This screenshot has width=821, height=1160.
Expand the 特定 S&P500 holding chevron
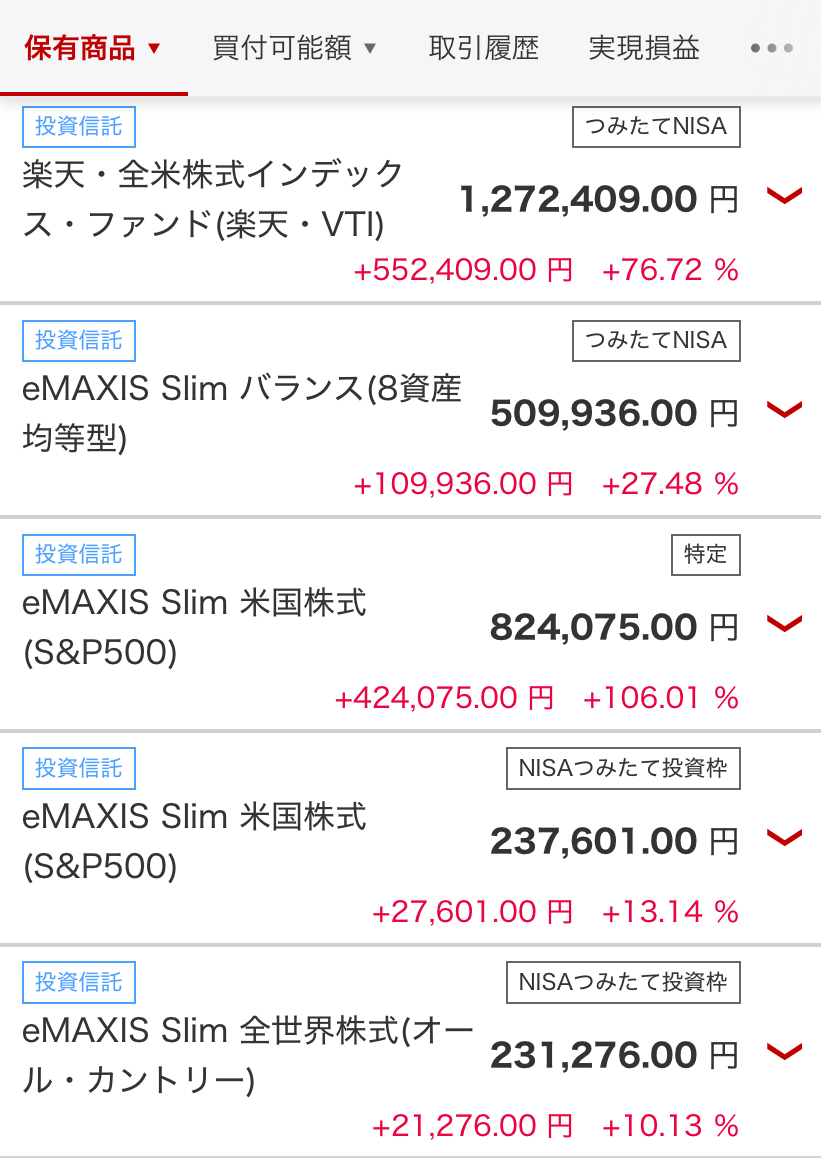784,624
